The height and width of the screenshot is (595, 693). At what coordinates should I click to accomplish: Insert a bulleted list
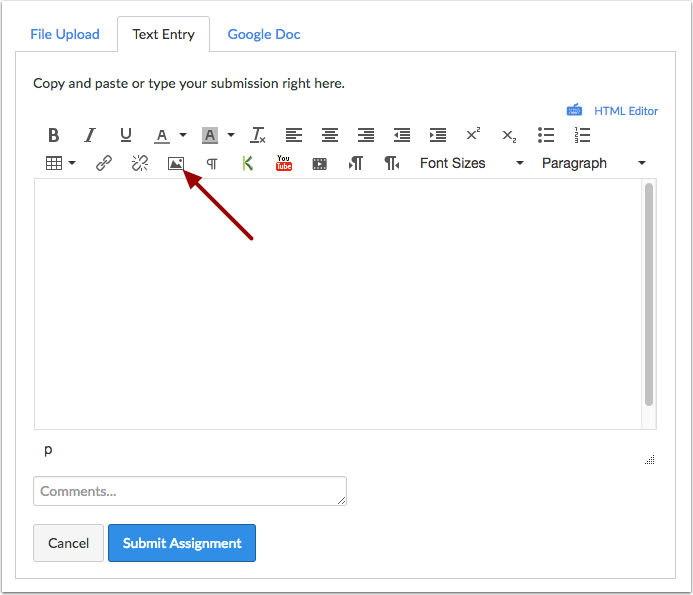tap(546, 135)
